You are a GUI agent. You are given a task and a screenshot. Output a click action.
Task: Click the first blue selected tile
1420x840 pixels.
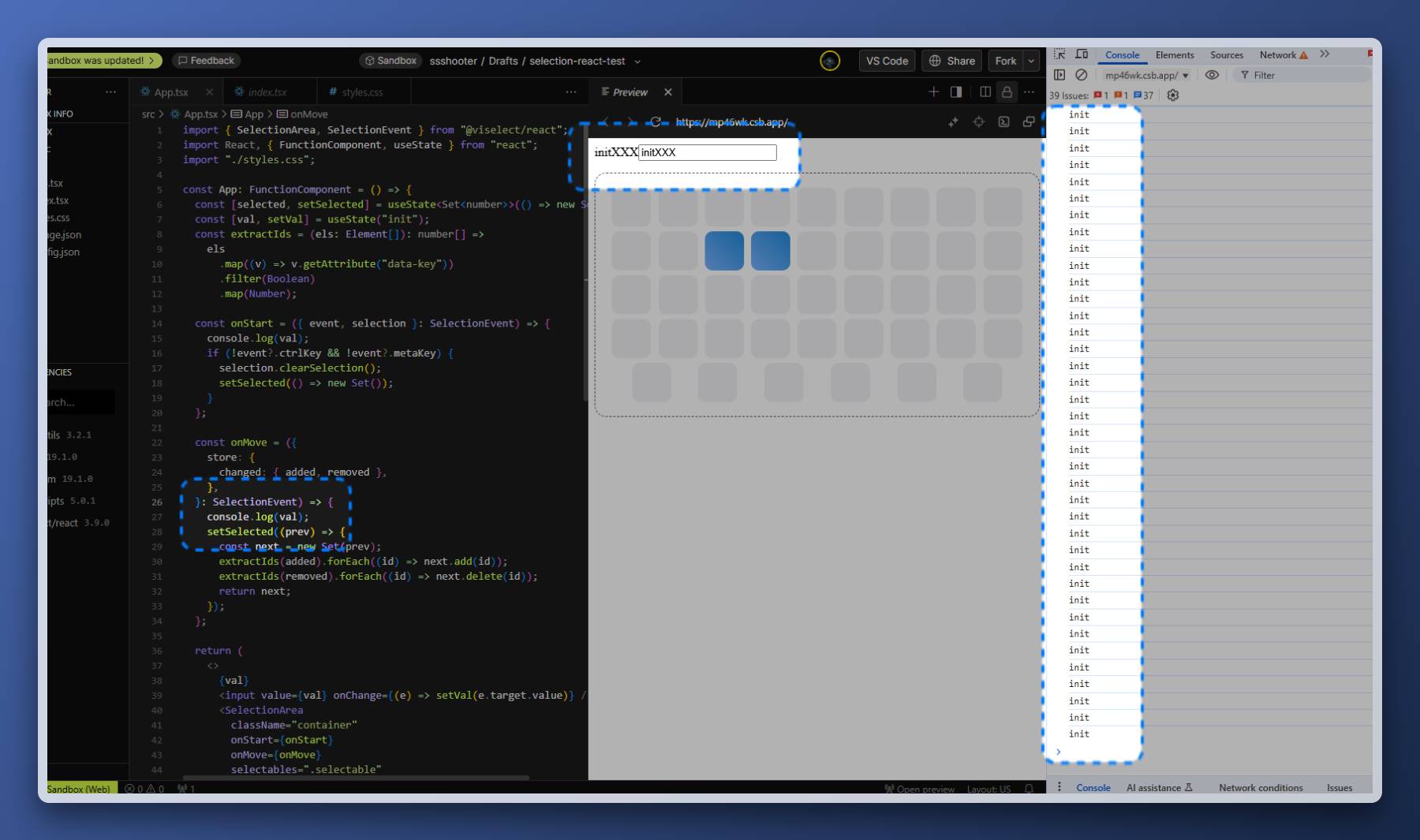coord(724,251)
